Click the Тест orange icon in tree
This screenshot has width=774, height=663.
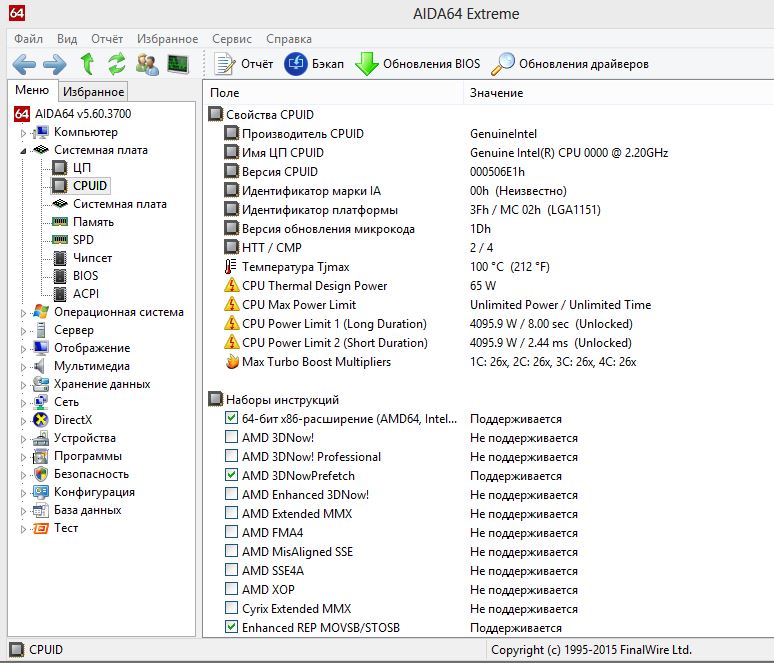[x=40, y=528]
